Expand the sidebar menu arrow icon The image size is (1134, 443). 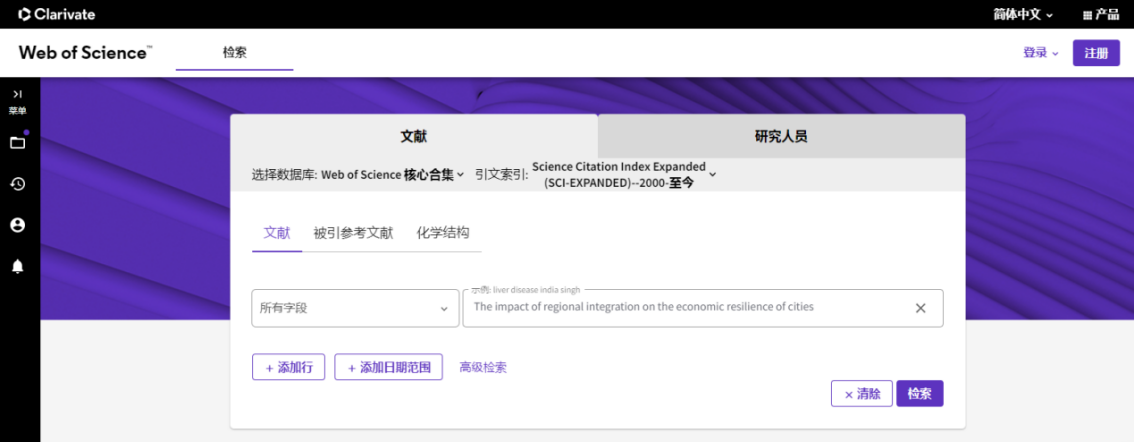[18, 94]
